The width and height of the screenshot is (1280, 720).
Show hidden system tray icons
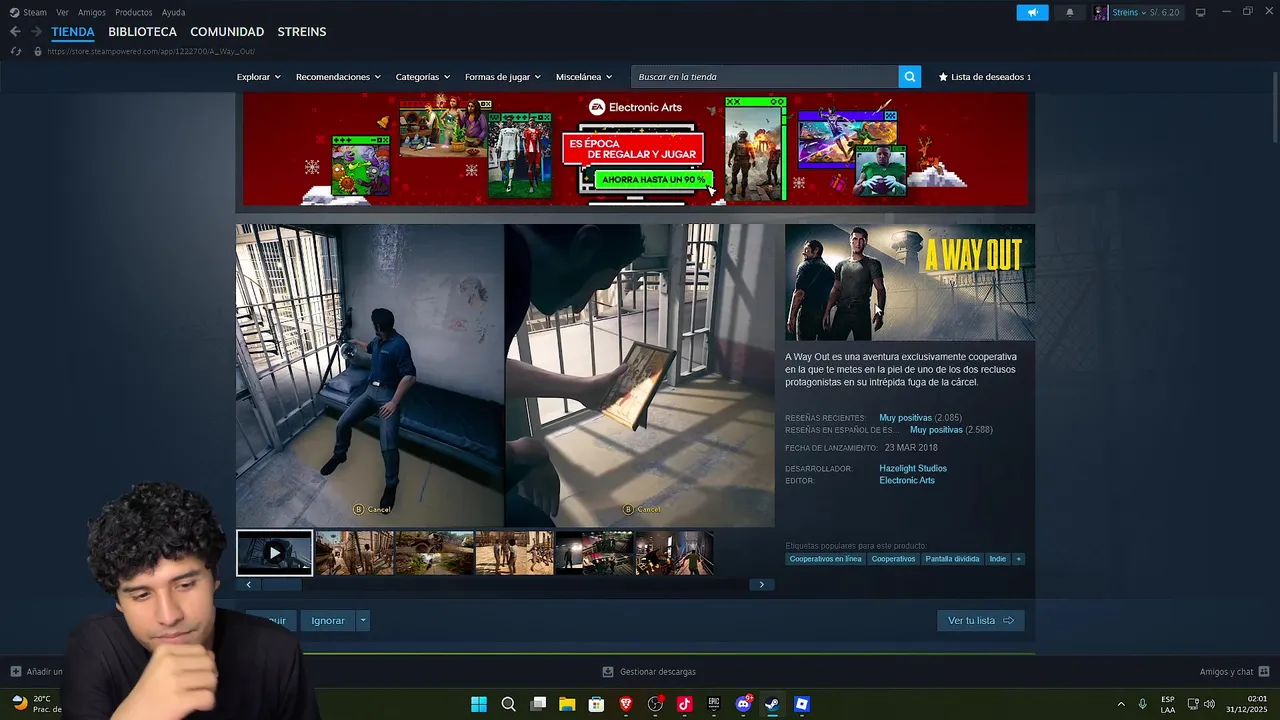(1120, 704)
